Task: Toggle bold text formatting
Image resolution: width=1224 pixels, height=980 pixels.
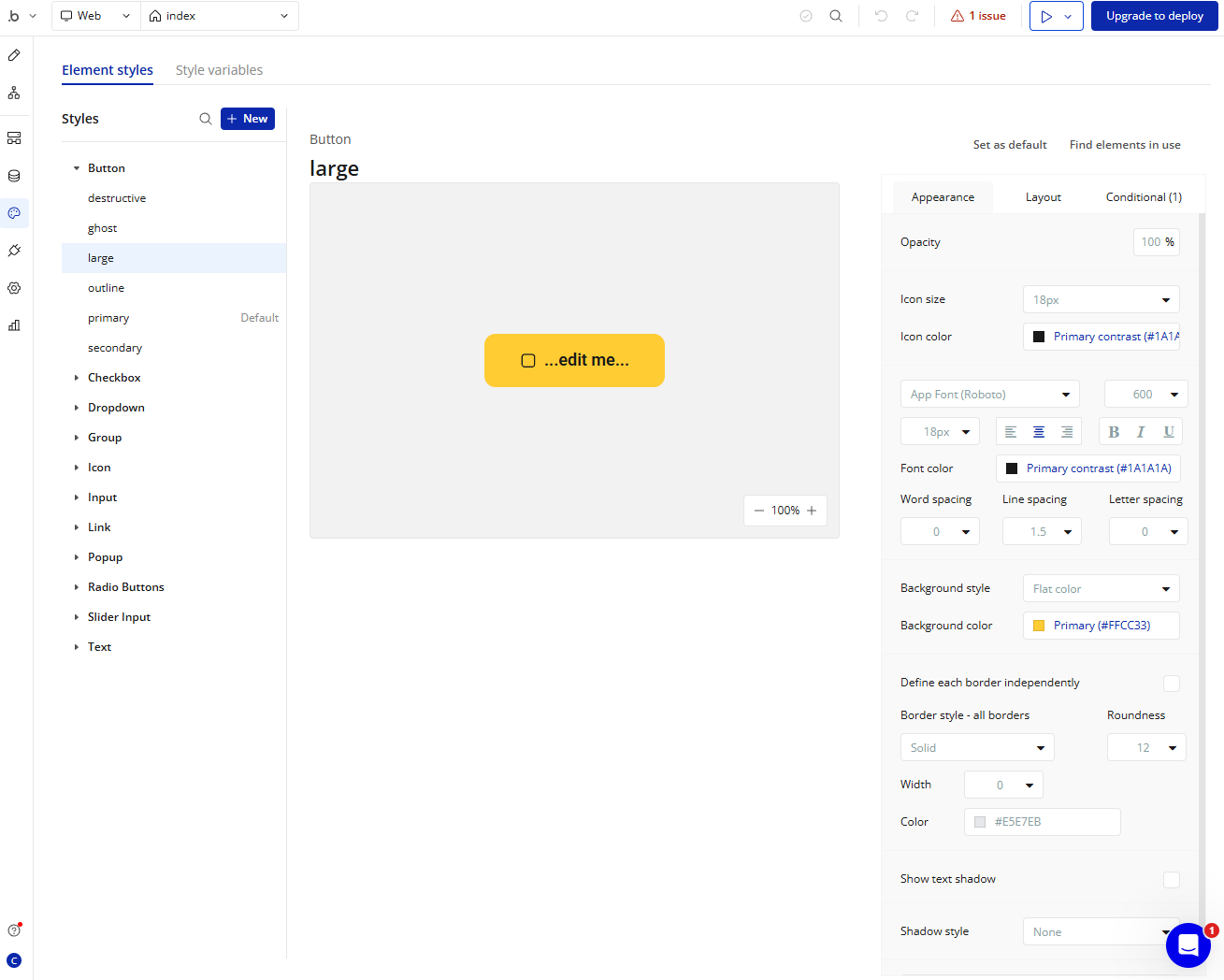Action: click(1113, 431)
